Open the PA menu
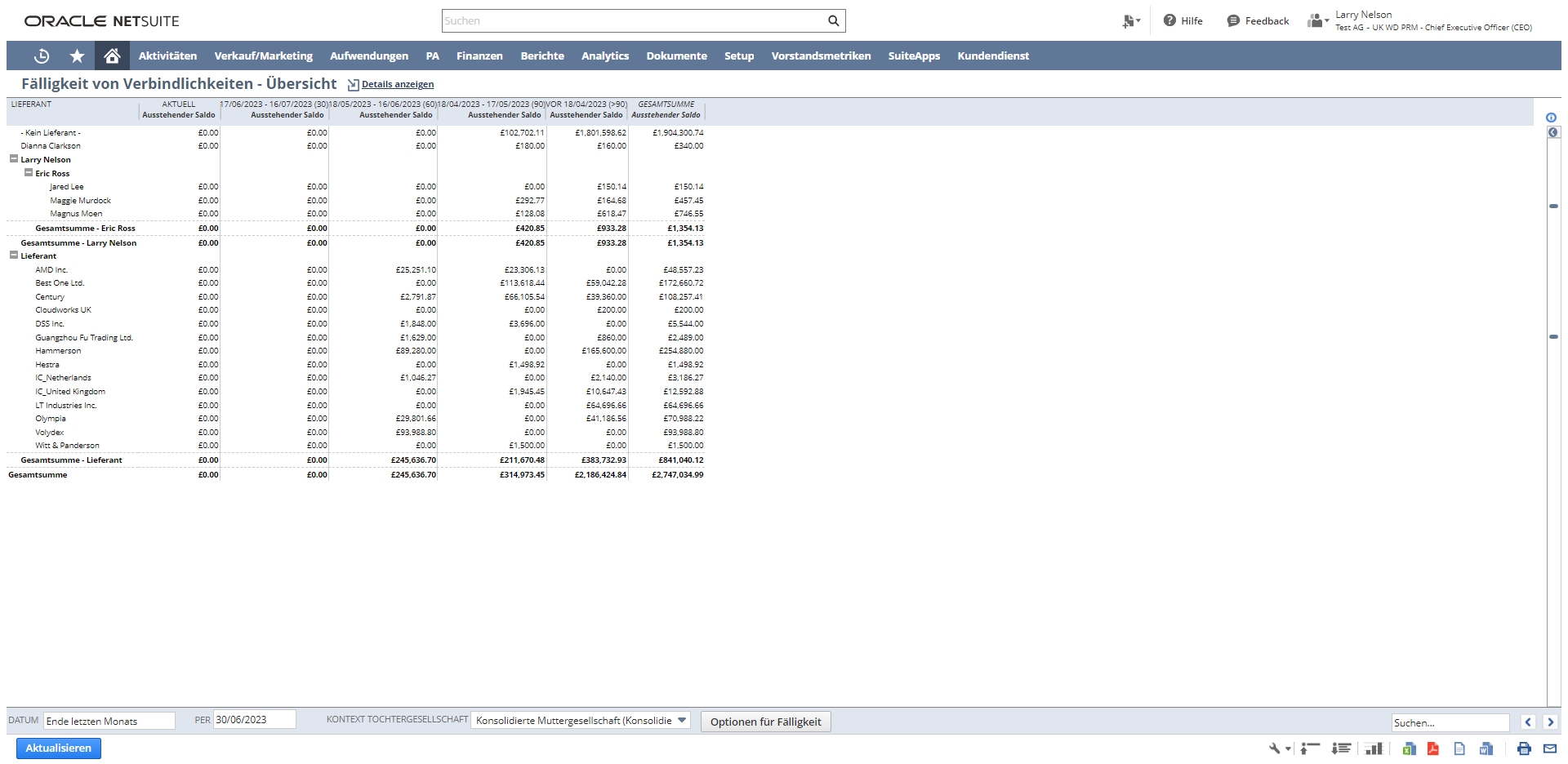 (x=432, y=56)
